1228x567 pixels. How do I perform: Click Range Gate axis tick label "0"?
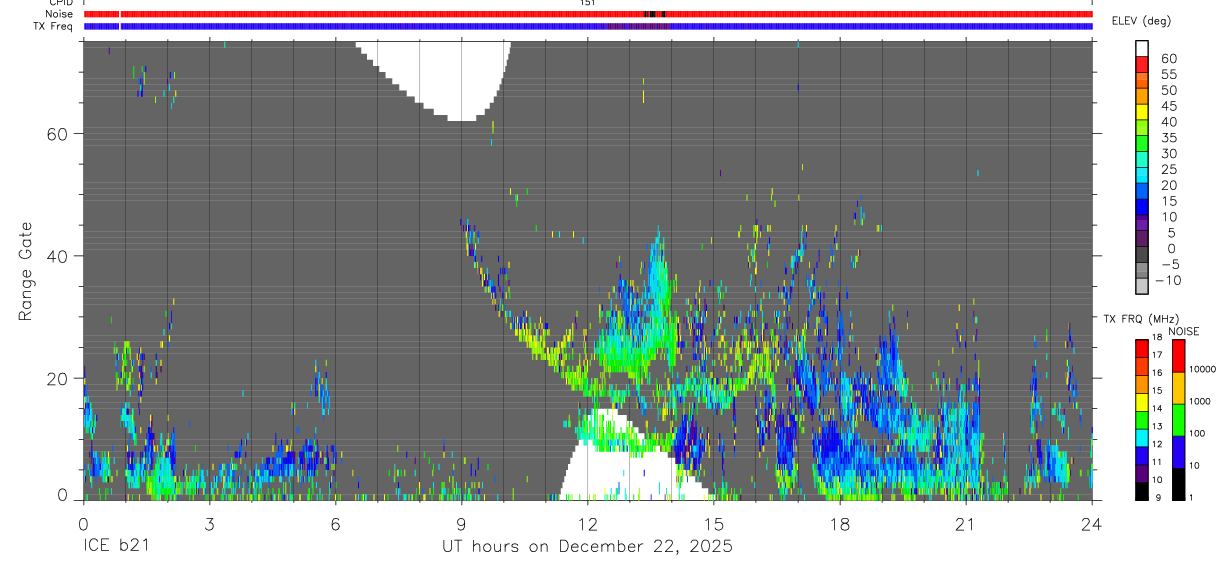click(x=62, y=496)
